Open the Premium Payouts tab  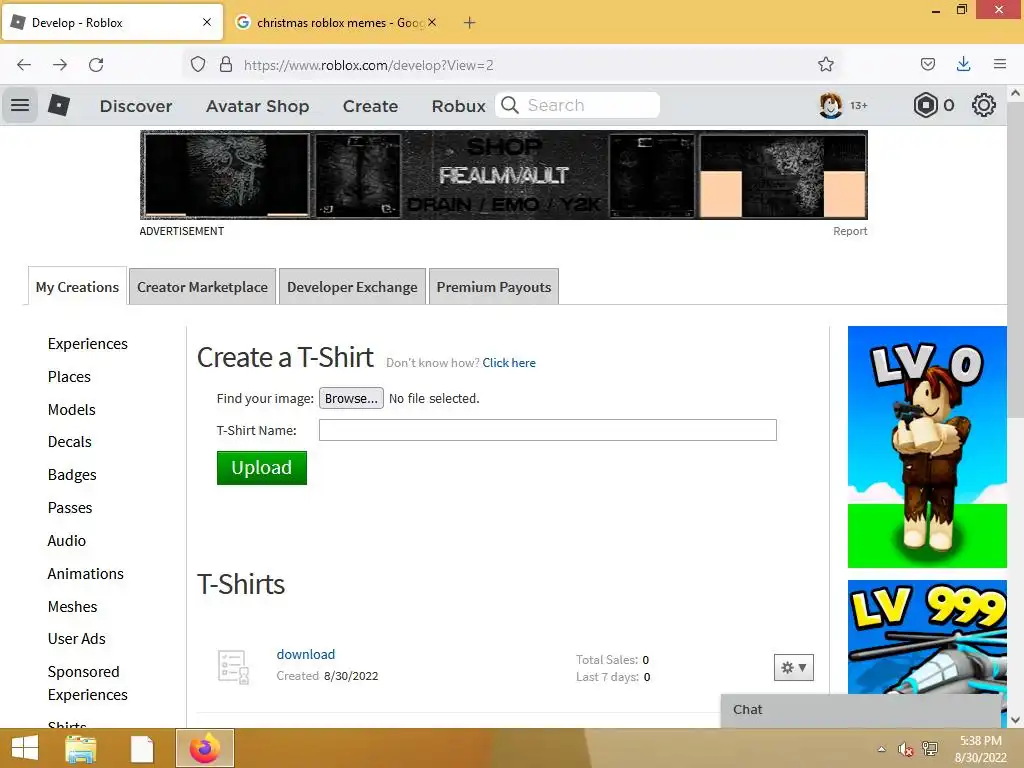494,287
